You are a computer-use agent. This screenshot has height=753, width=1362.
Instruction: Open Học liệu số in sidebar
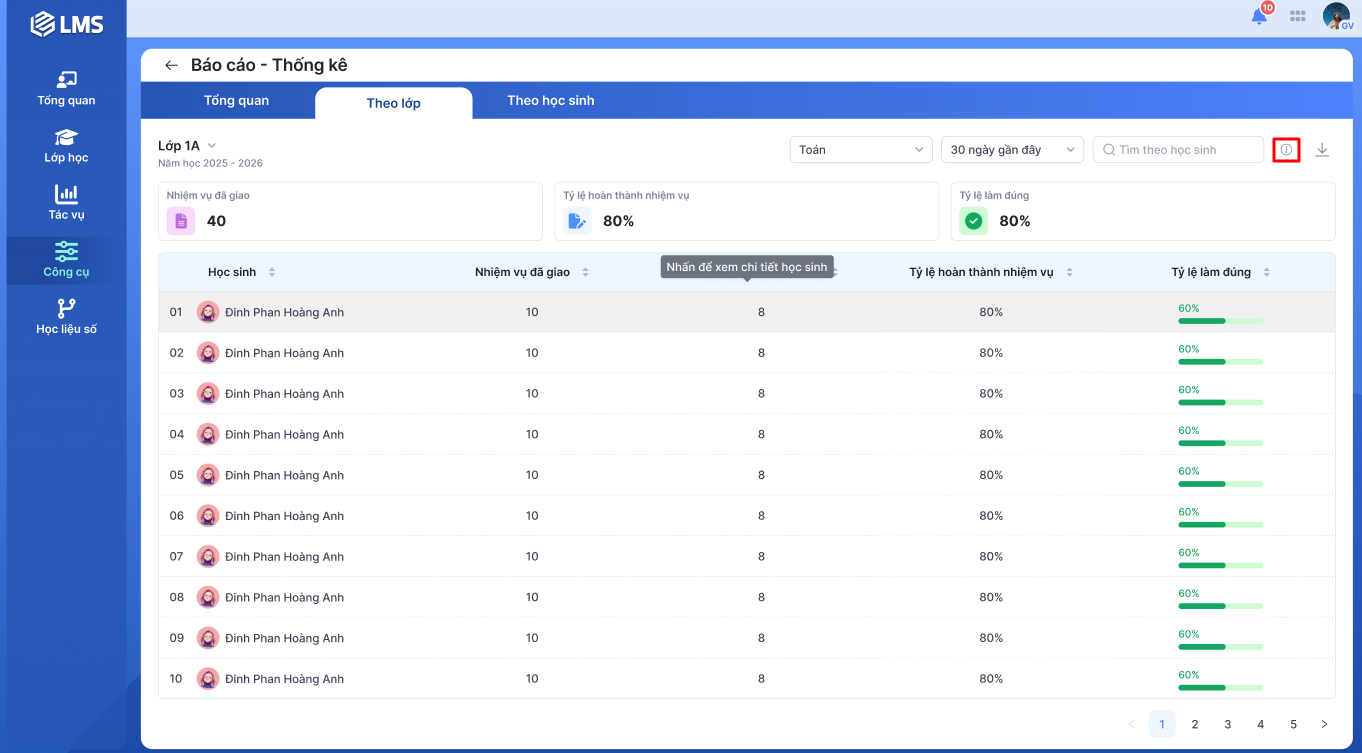pos(66,316)
